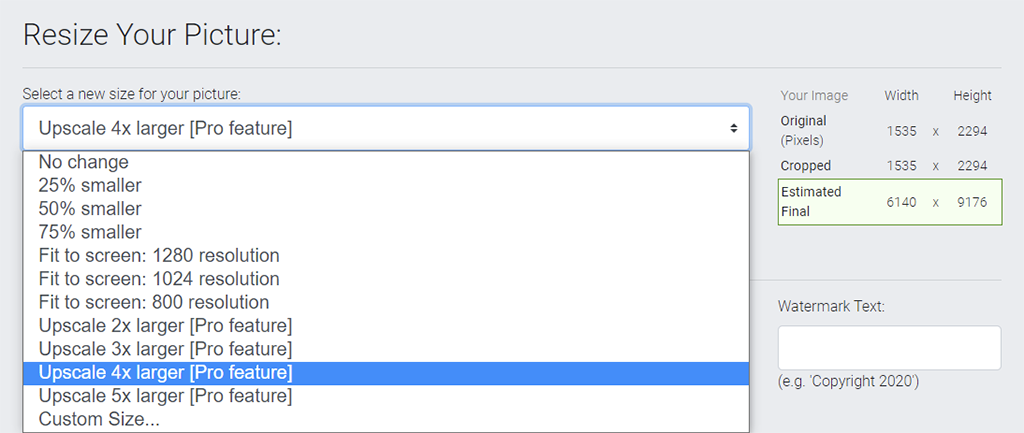Choose 'Upscale 5x larger [Pro feature]'
The width and height of the screenshot is (1024, 433).
click(385, 396)
